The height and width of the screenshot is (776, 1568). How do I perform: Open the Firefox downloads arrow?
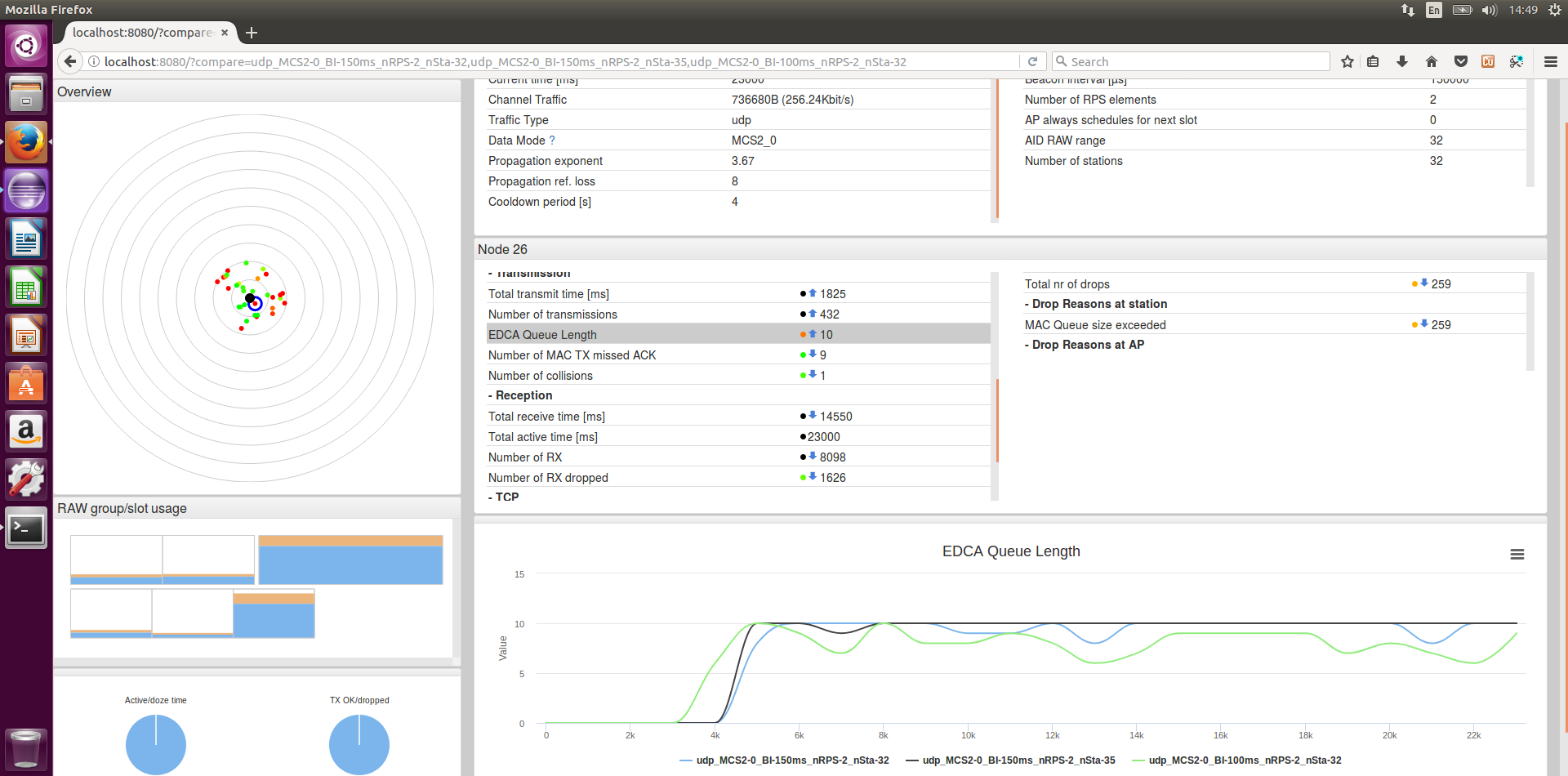coord(1402,61)
